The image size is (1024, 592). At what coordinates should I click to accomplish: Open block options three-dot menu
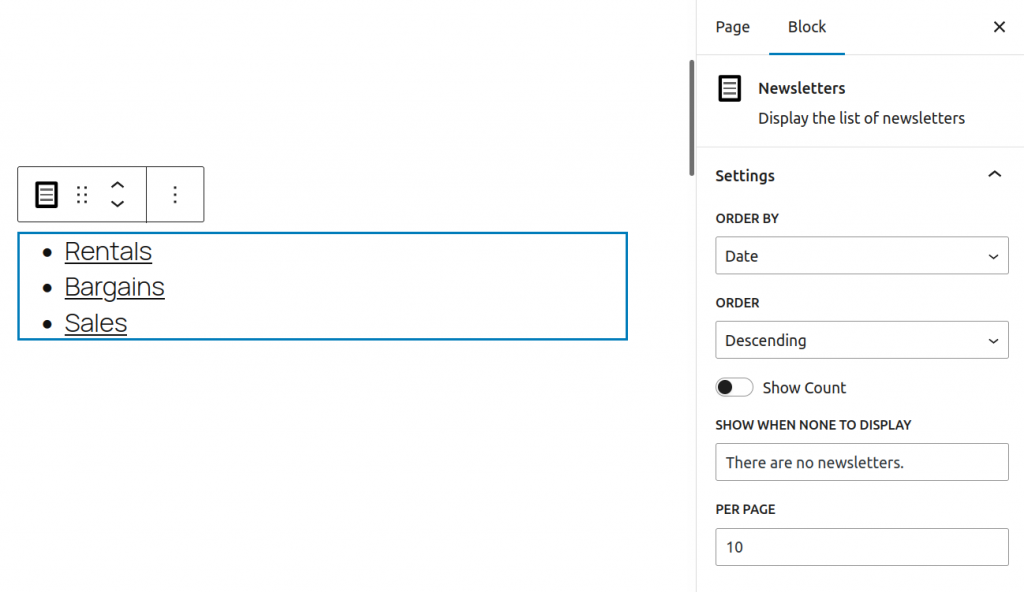(175, 194)
